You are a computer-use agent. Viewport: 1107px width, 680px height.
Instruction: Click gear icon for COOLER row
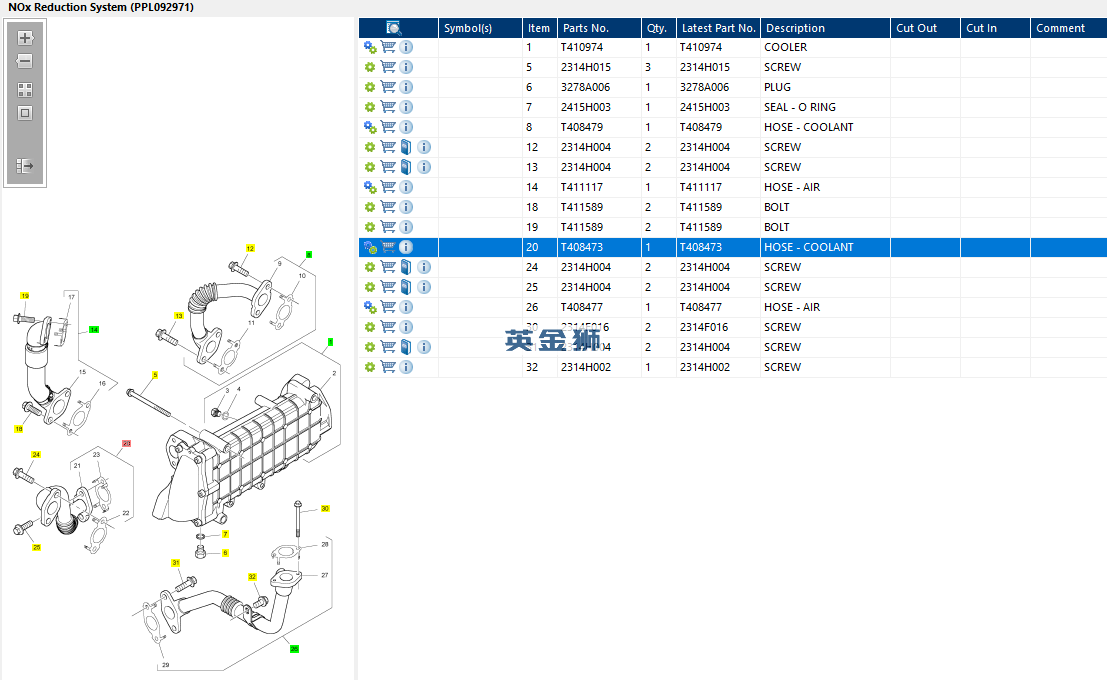coord(370,47)
